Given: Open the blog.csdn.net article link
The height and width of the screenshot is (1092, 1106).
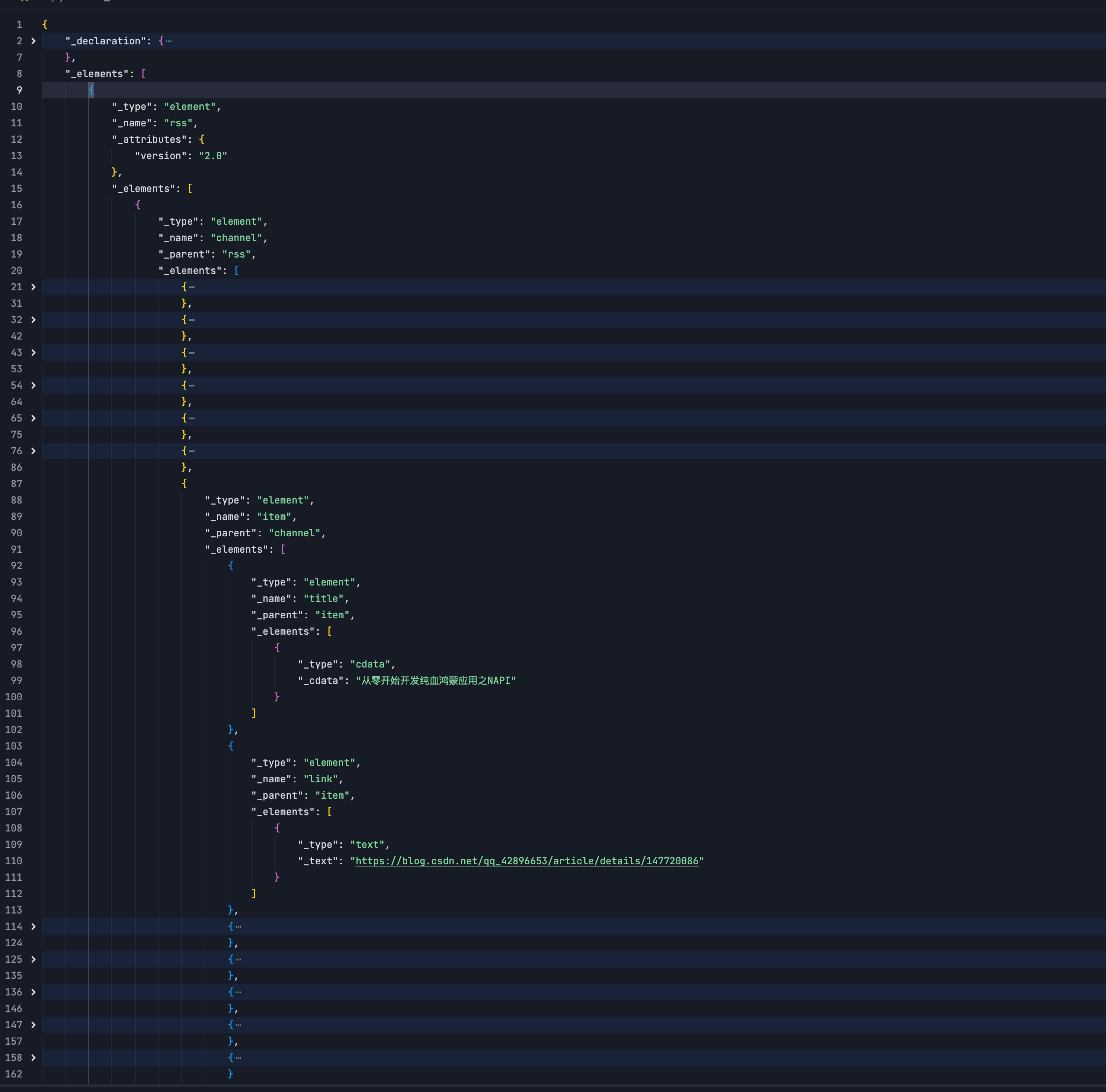Looking at the screenshot, I should coord(527,861).
